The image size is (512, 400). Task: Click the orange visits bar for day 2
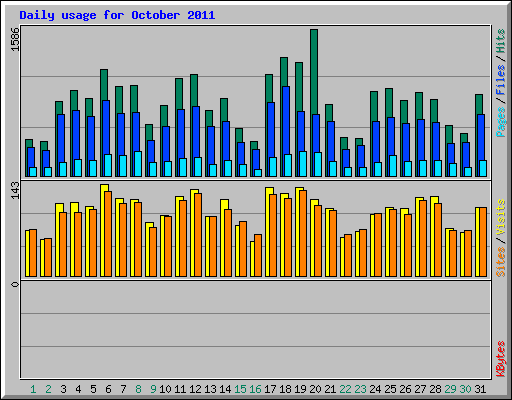click(48, 257)
